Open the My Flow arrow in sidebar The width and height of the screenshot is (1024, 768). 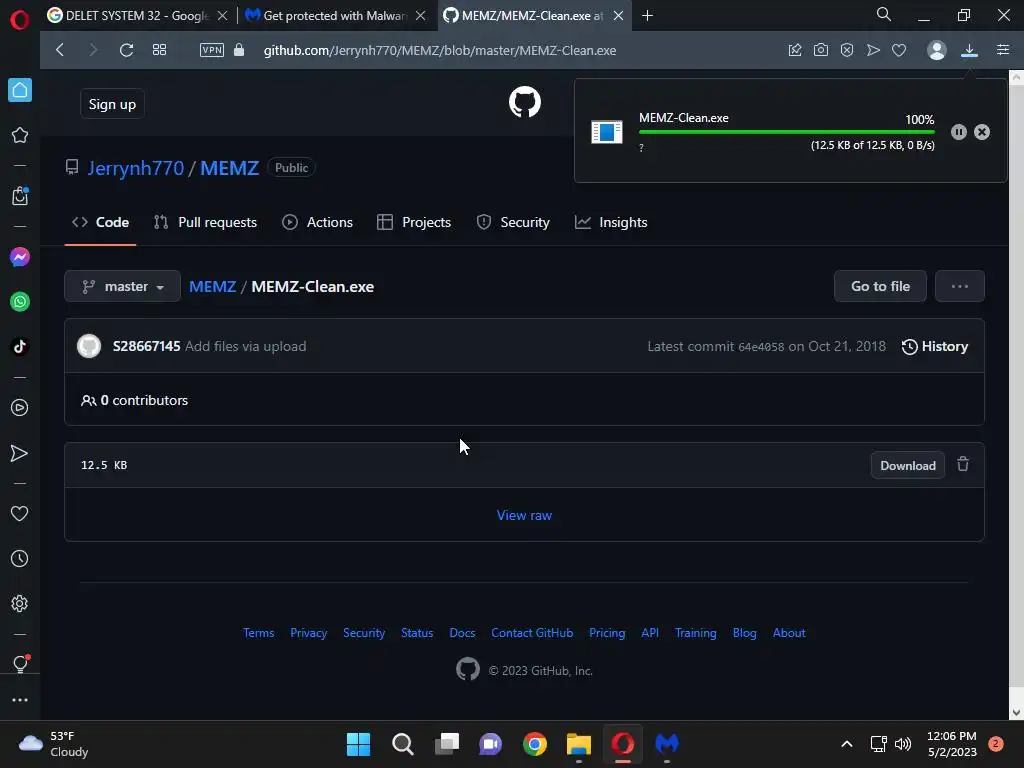click(x=20, y=453)
